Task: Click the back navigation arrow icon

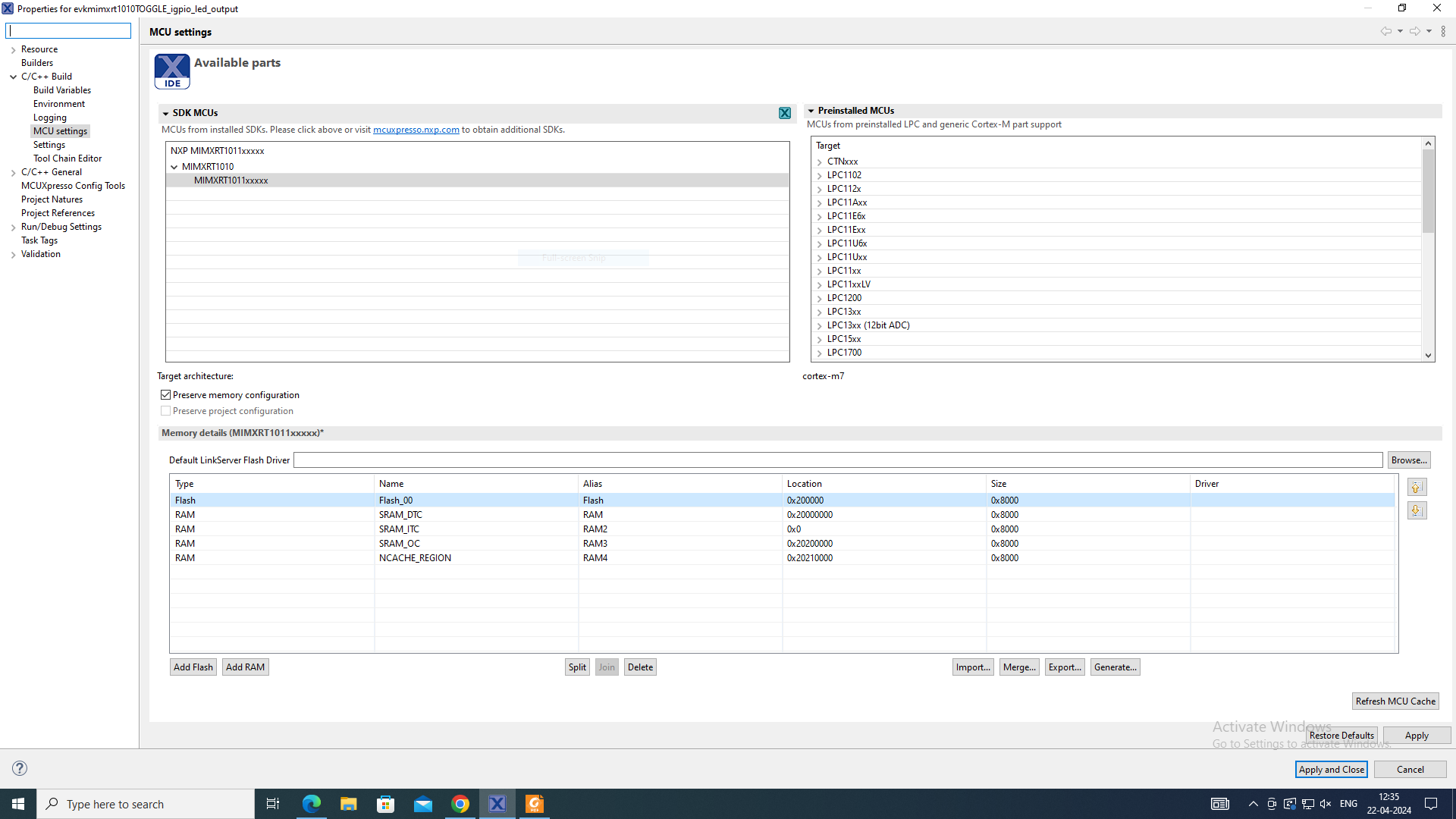Action: coord(1385,31)
